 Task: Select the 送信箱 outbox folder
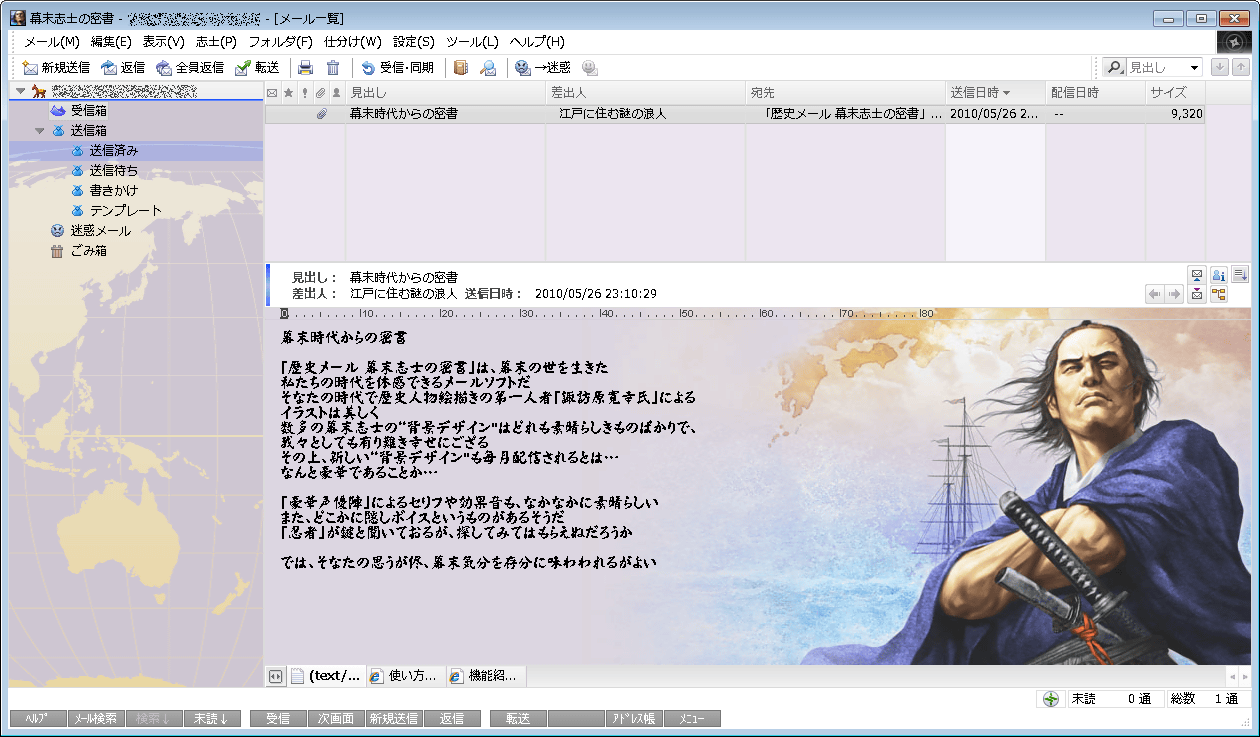coord(78,130)
